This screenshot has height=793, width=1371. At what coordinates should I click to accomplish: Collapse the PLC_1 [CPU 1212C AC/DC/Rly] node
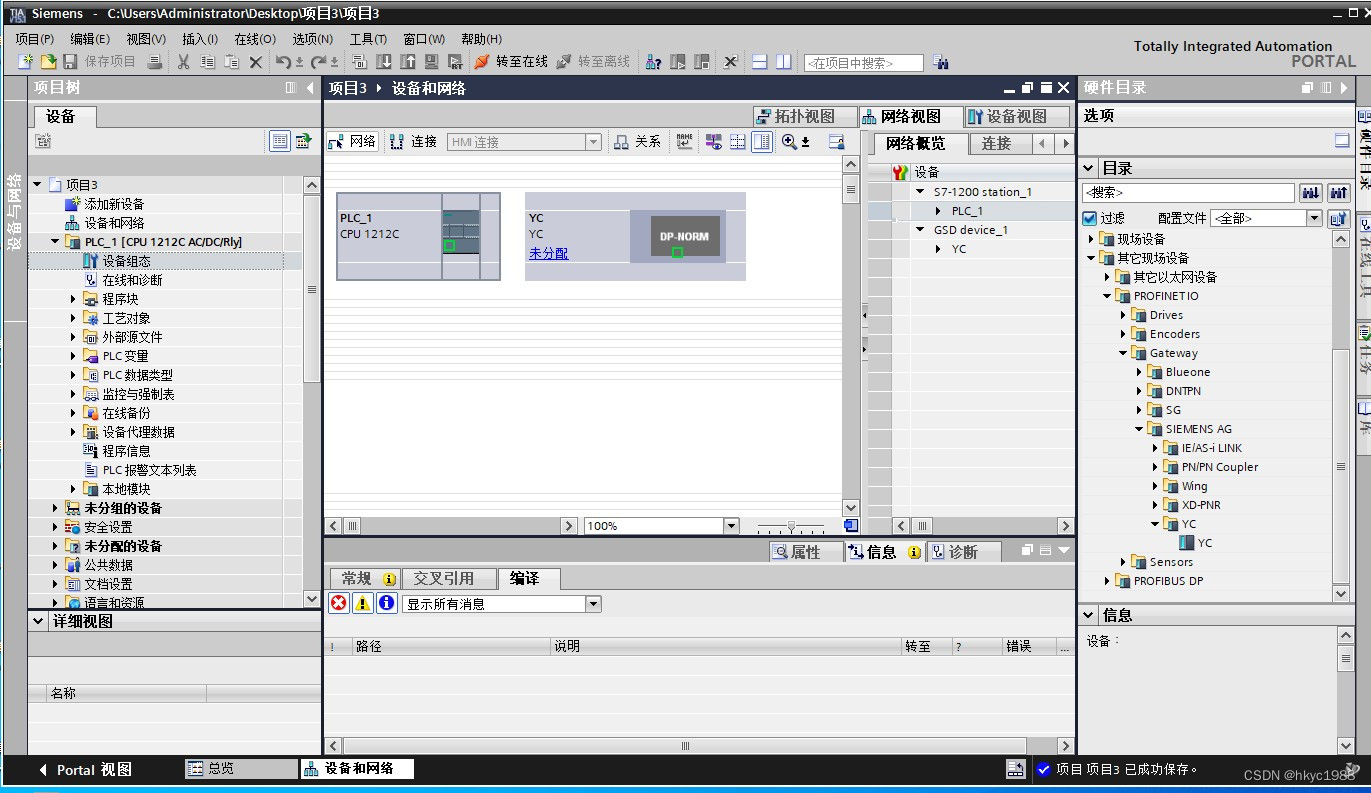click(55, 242)
